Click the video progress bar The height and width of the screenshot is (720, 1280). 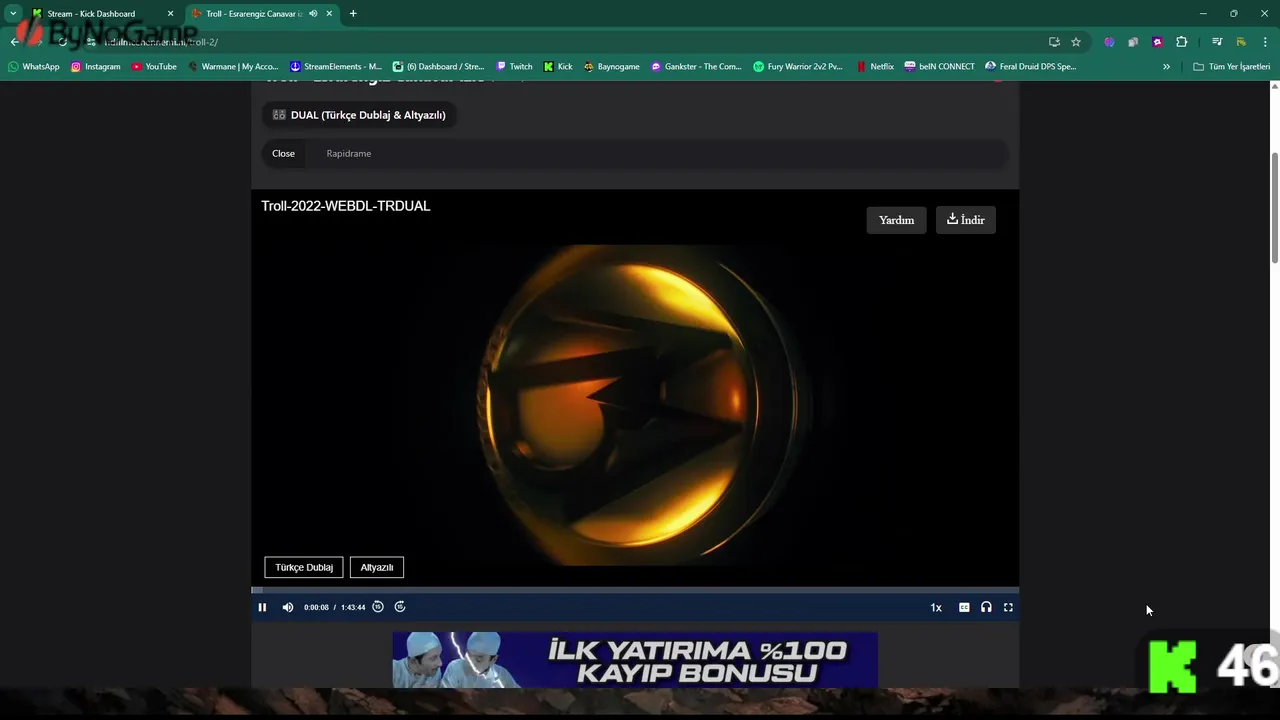pyautogui.click(x=635, y=590)
